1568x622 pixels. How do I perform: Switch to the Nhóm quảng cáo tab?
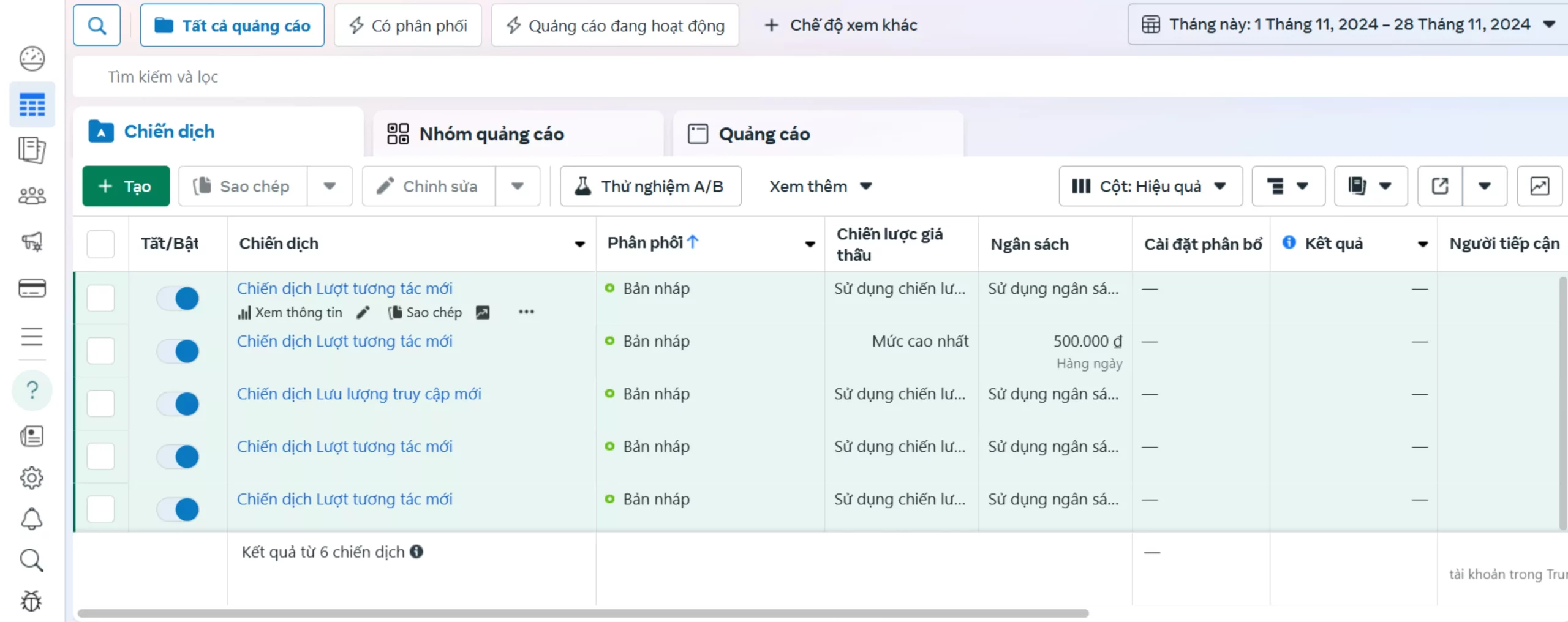(492, 134)
